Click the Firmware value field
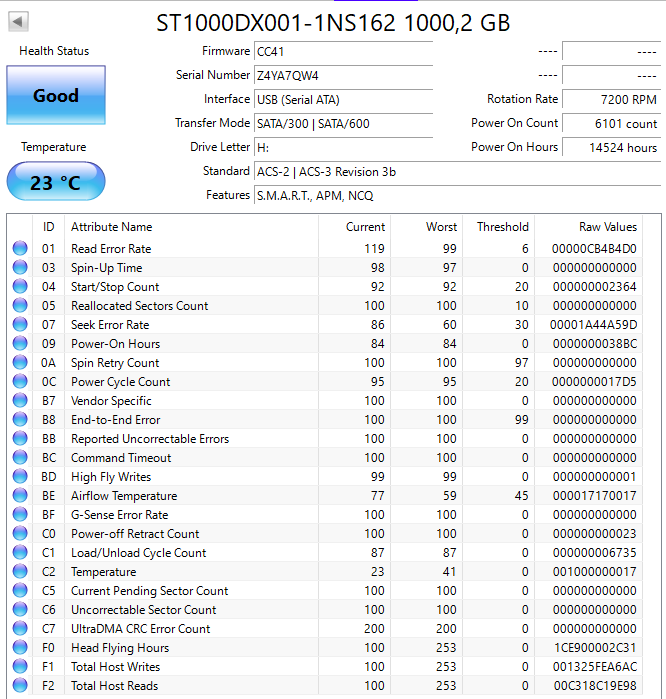The height and width of the screenshot is (699, 666). click(343, 51)
